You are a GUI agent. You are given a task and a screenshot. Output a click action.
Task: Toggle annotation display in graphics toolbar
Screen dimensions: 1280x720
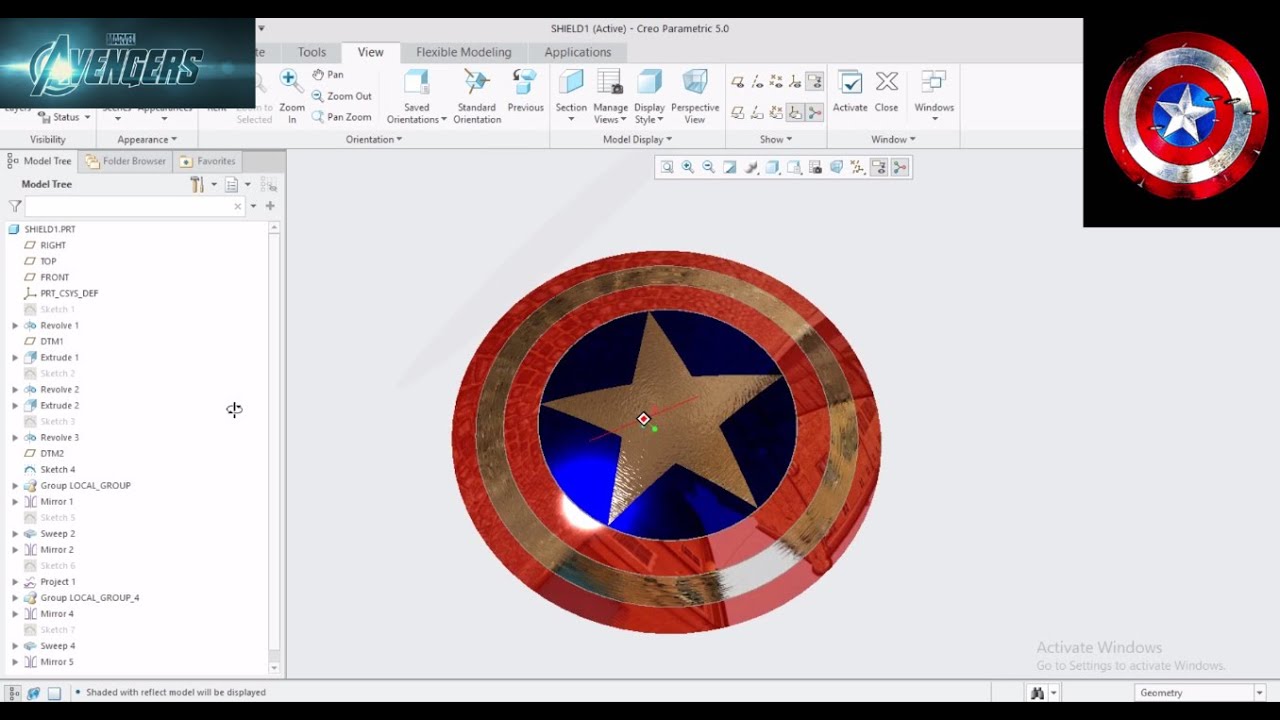878,168
